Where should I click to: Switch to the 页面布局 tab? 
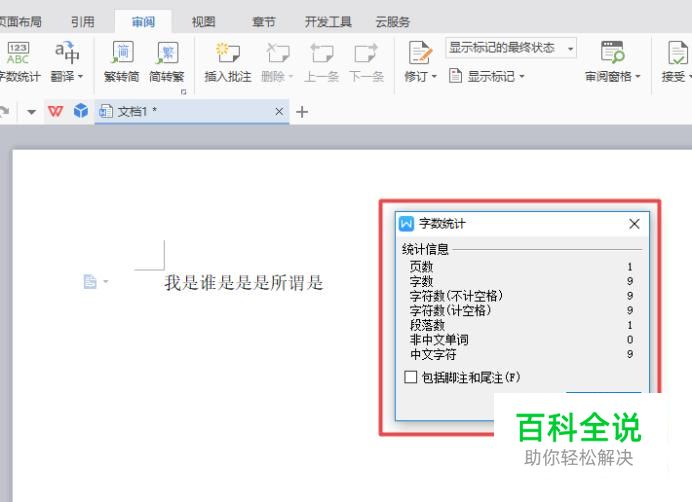pos(20,22)
